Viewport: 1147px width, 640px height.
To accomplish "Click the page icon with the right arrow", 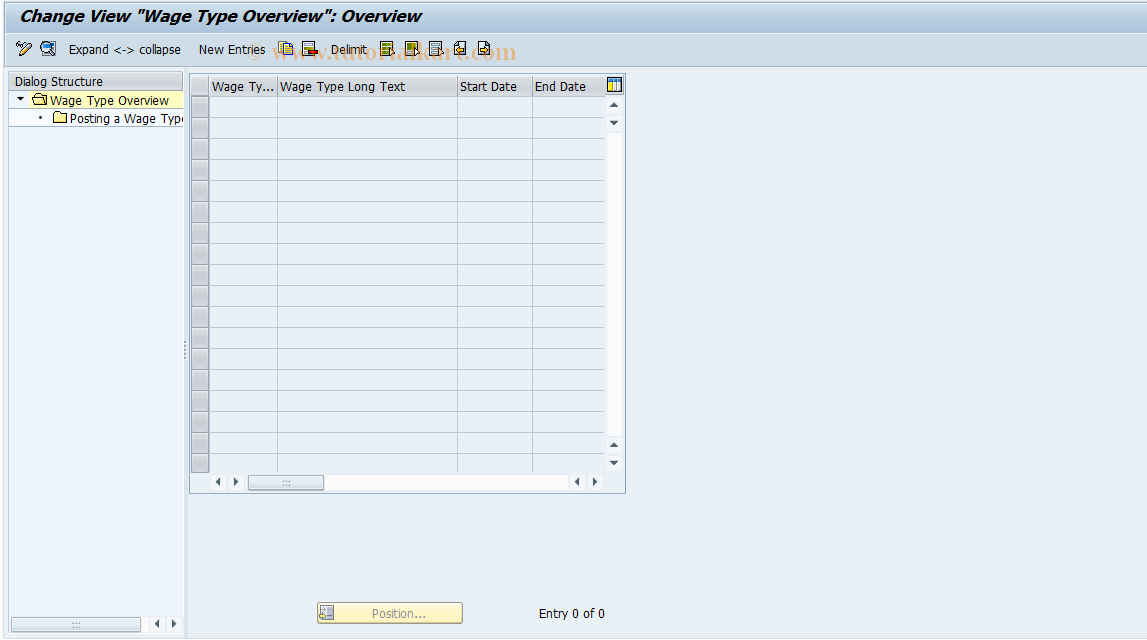I will [x=484, y=49].
